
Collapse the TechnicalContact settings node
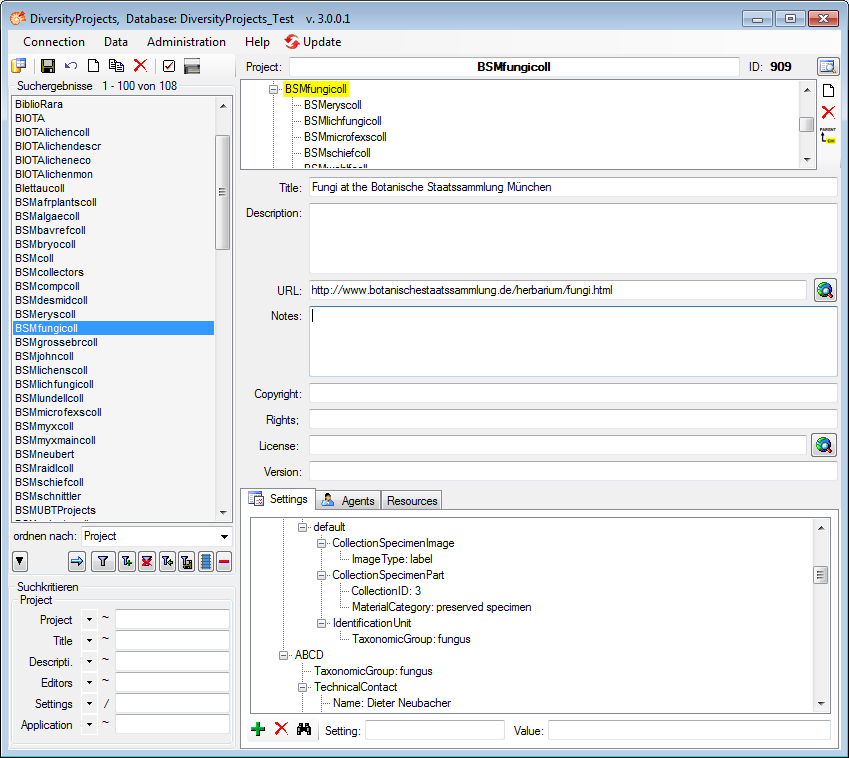303,687
